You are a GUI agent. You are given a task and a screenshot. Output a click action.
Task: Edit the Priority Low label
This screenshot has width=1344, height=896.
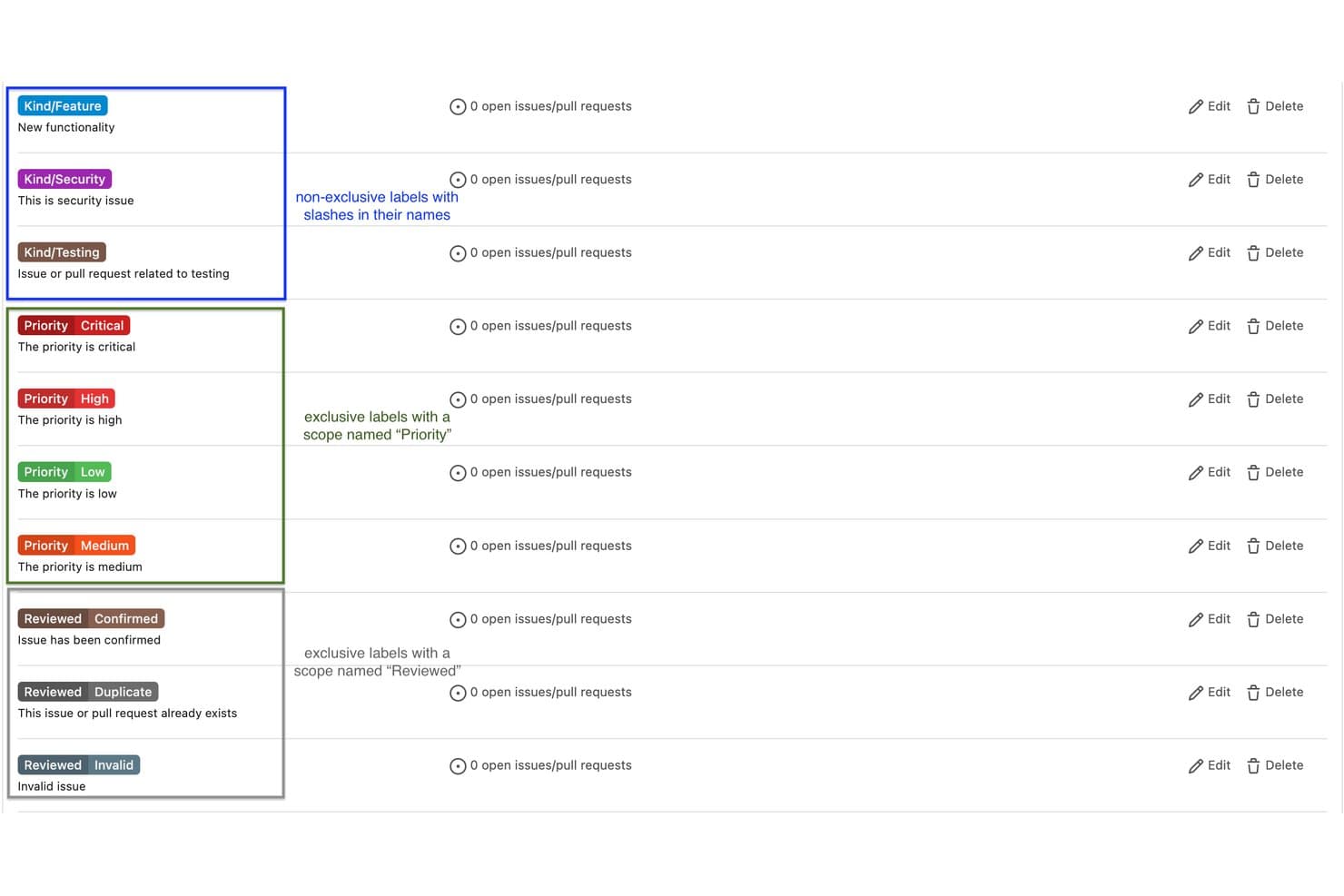pyautogui.click(x=1209, y=473)
